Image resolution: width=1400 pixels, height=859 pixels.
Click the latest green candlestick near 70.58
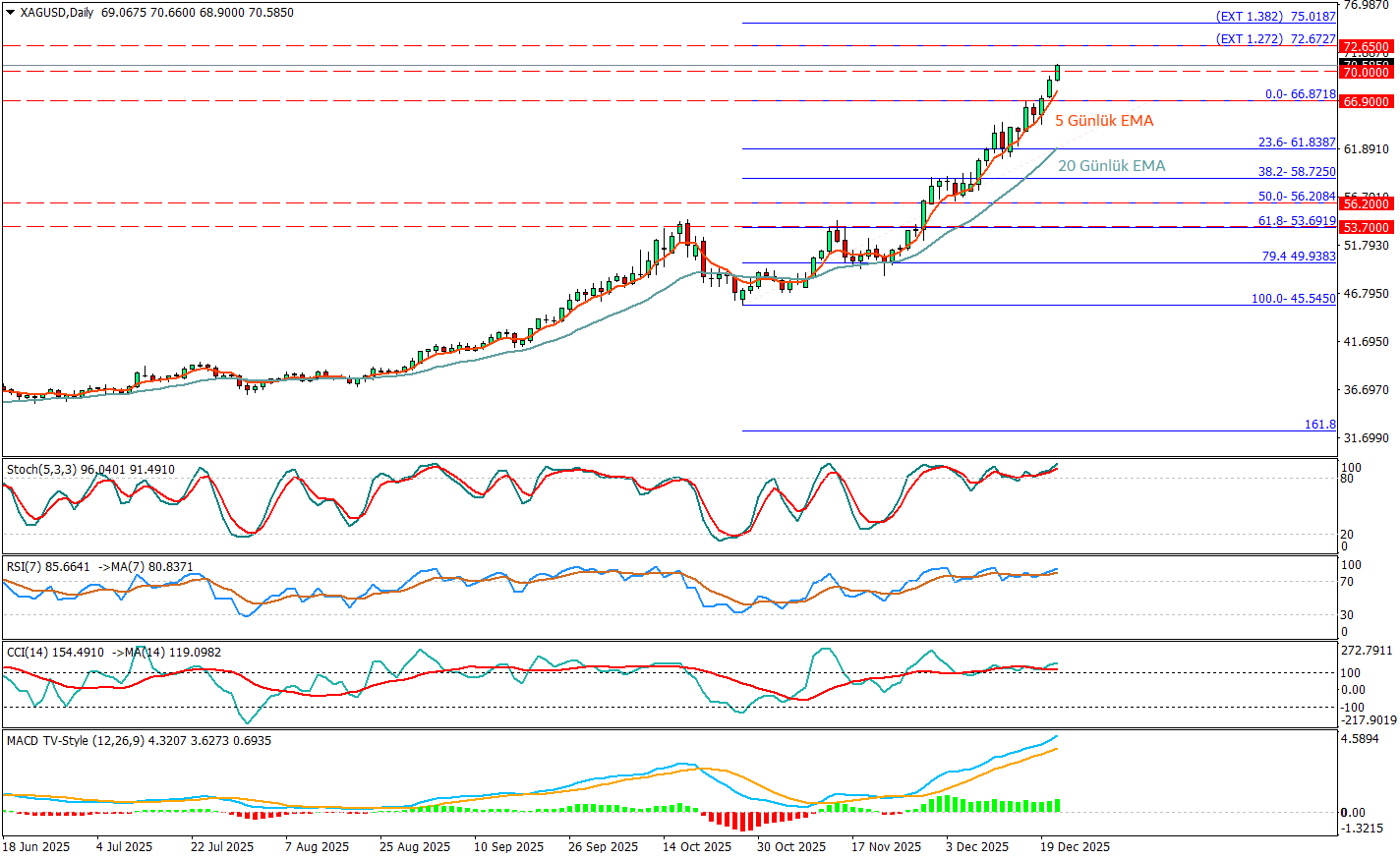(1057, 73)
